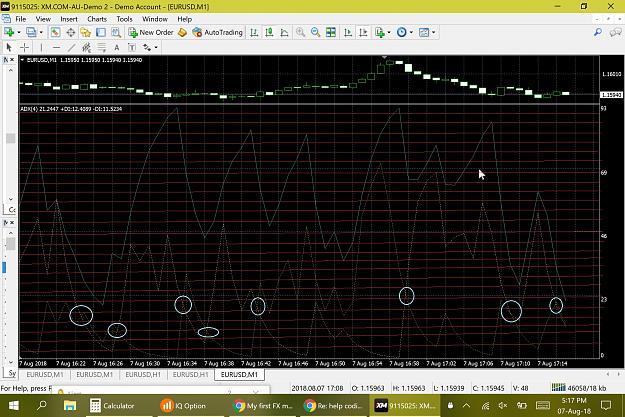Open the Indicators list icon
Image resolution: width=625 pixels, height=417 pixels.
pyautogui.click(x=379, y=32)
